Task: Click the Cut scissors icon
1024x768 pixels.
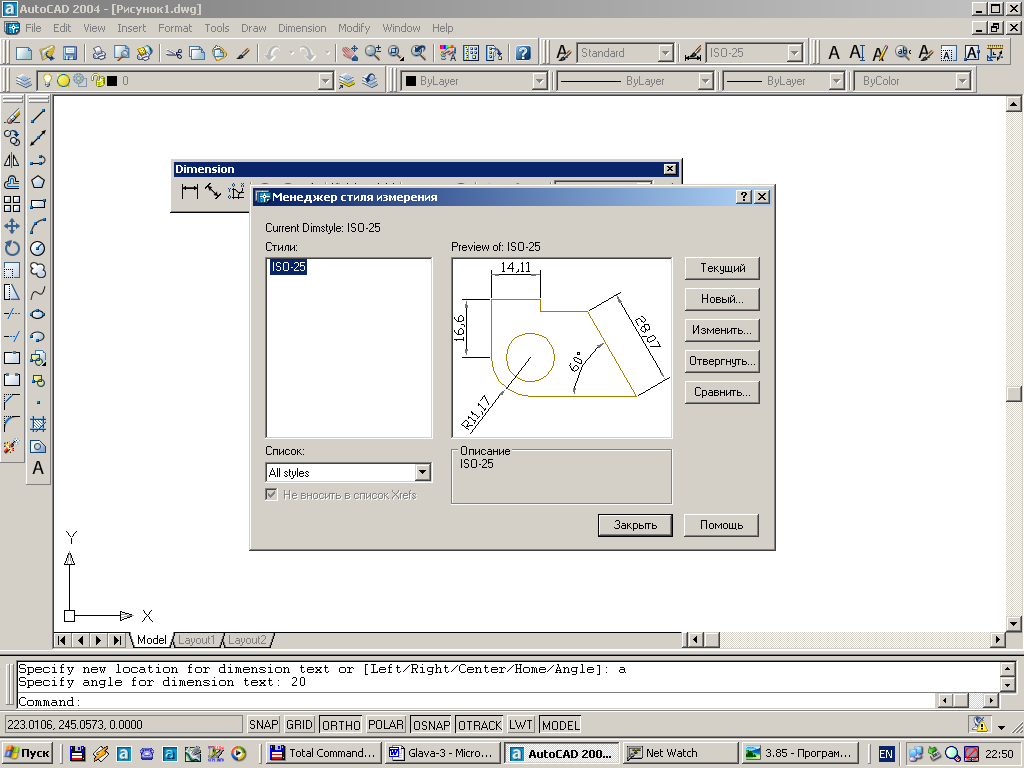Action: pyautogui.click(x=174, y=53)
